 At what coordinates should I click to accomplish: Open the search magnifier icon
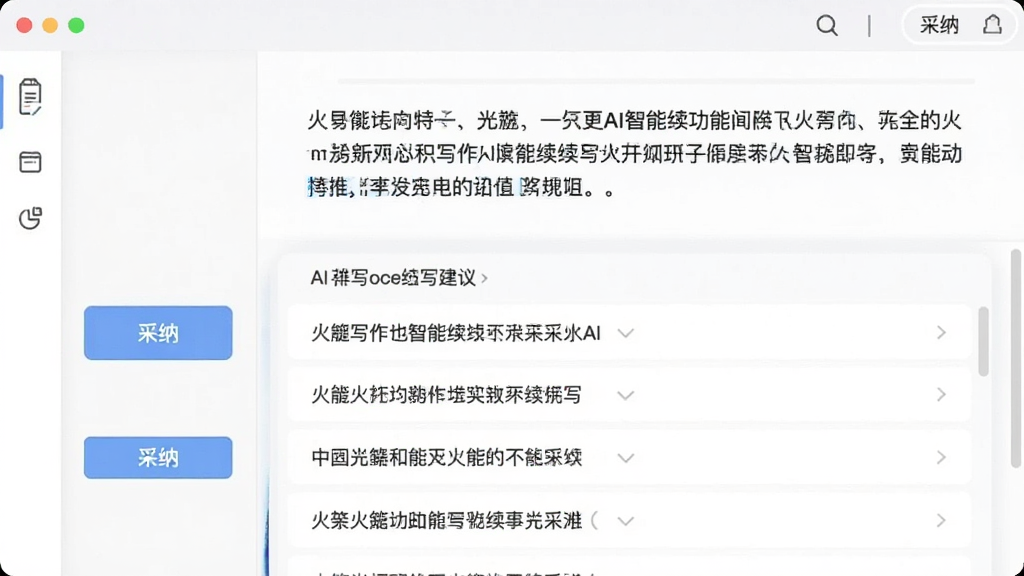pyautogui.click(x=827, y=25)
